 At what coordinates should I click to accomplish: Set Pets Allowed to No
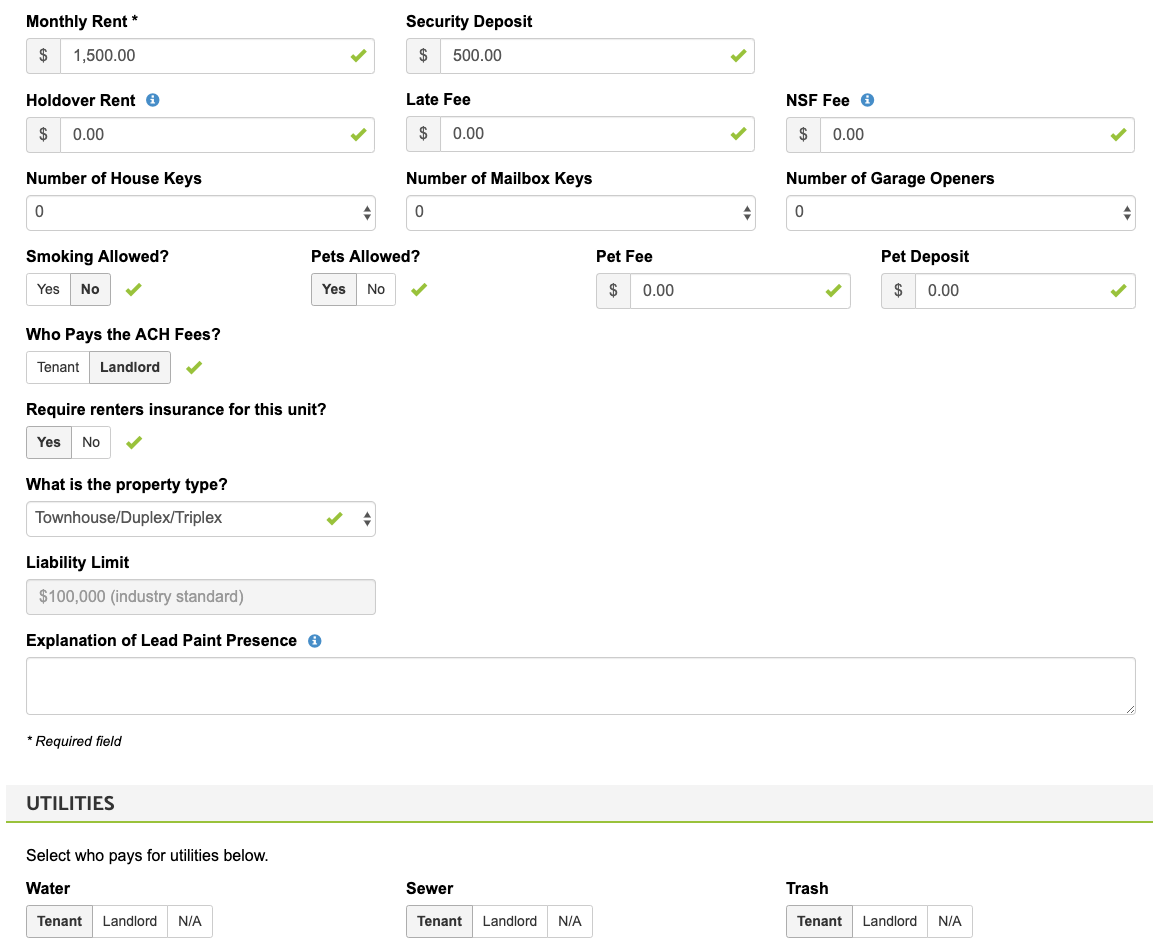(x=376, y=290)
